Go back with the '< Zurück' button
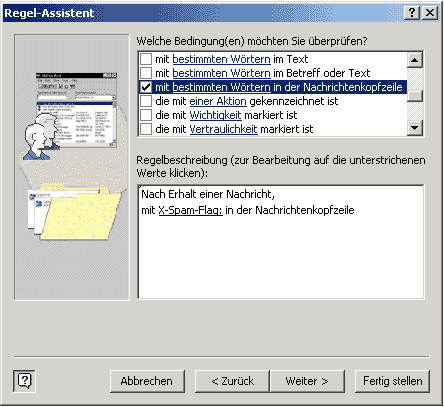 [x=232, y=381]
